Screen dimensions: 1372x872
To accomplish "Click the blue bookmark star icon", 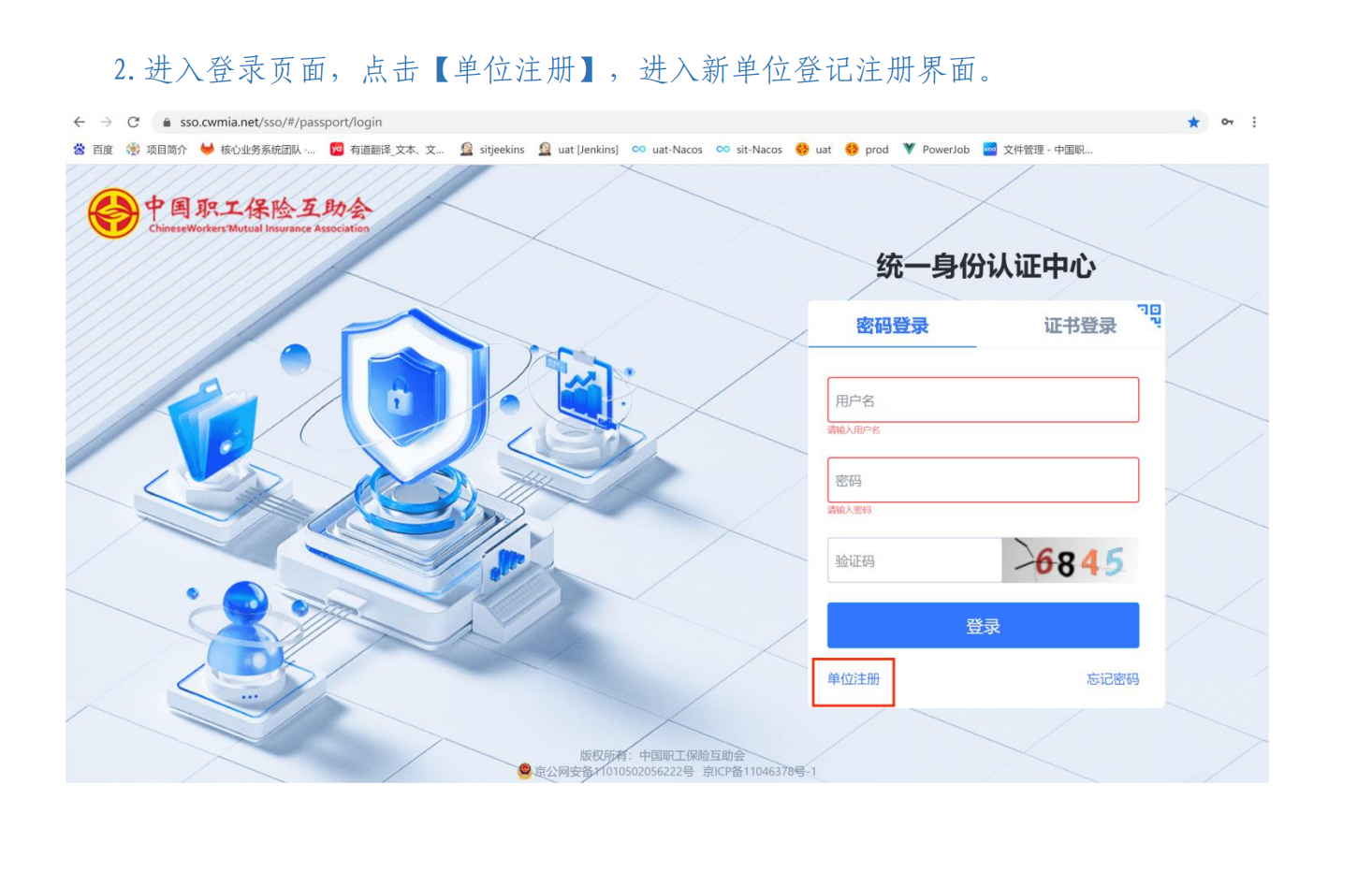I will point(1193,122).
